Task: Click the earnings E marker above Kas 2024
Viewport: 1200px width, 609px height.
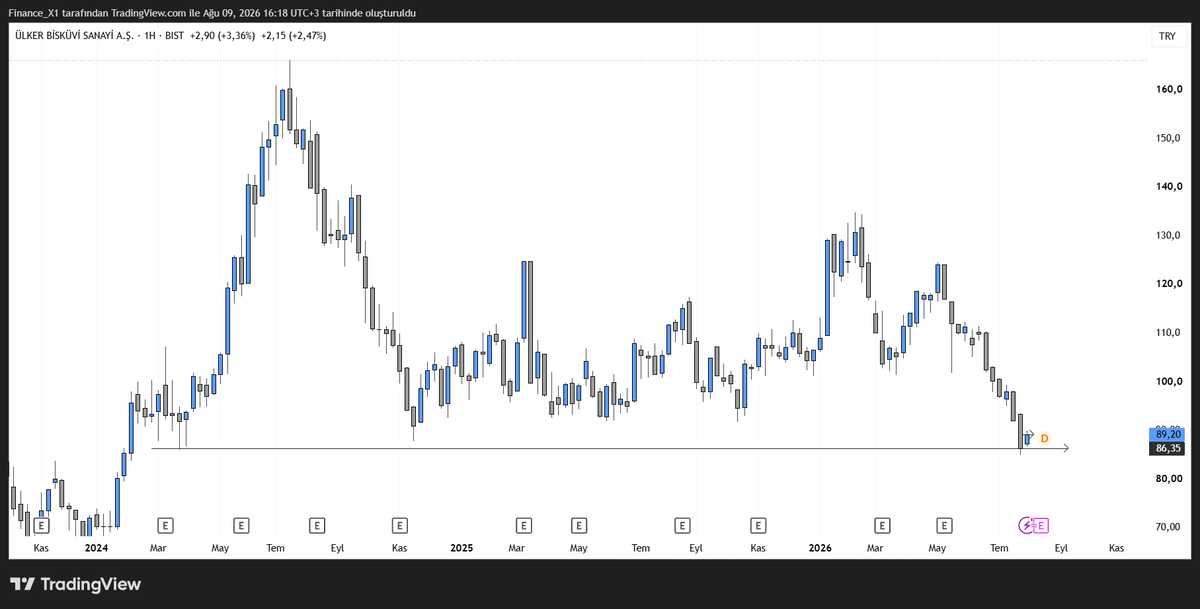Action: pos(399,524)
